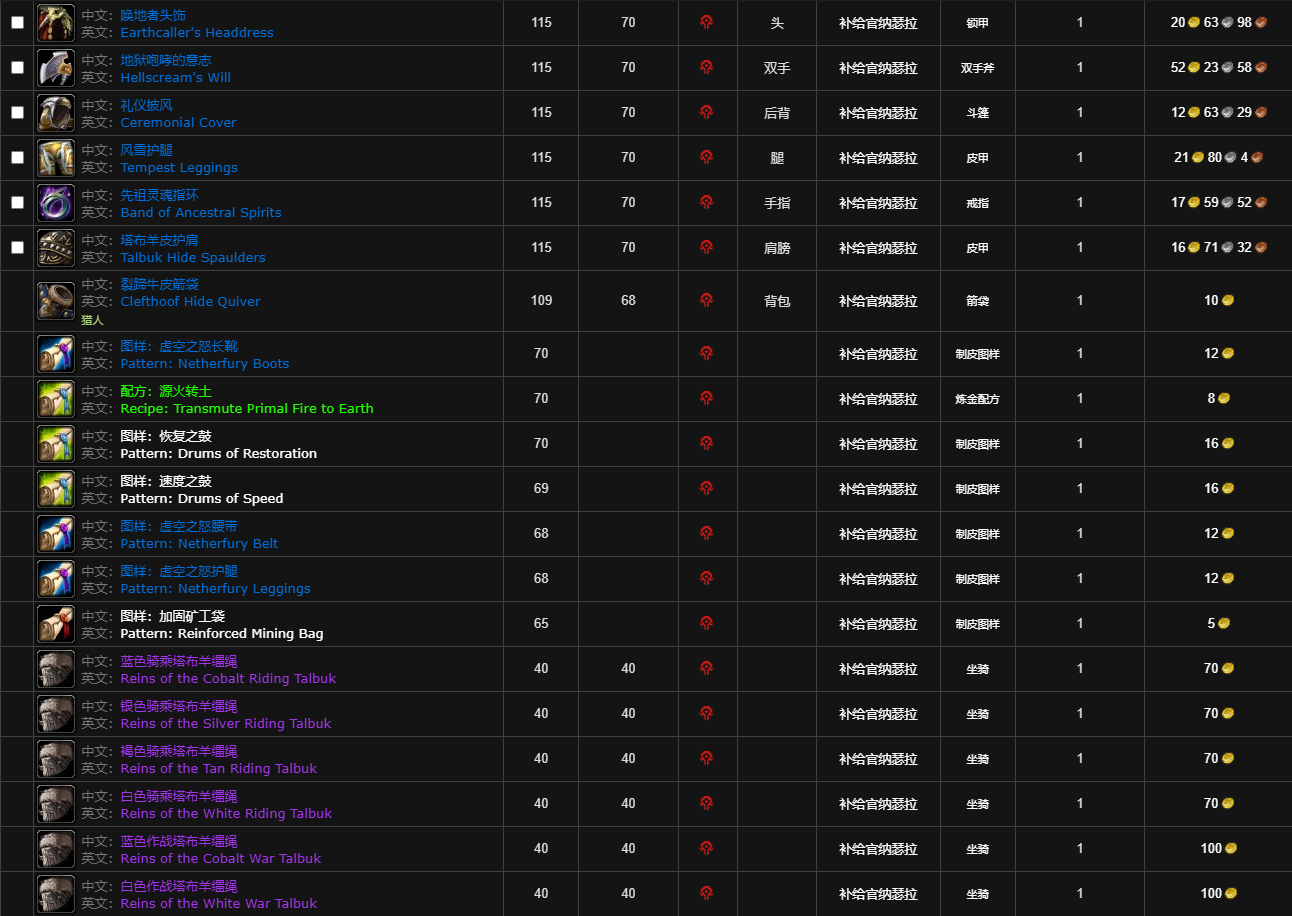Click type 箭袋 in Clefthoof Hide Quiver row

click(977, 301)
